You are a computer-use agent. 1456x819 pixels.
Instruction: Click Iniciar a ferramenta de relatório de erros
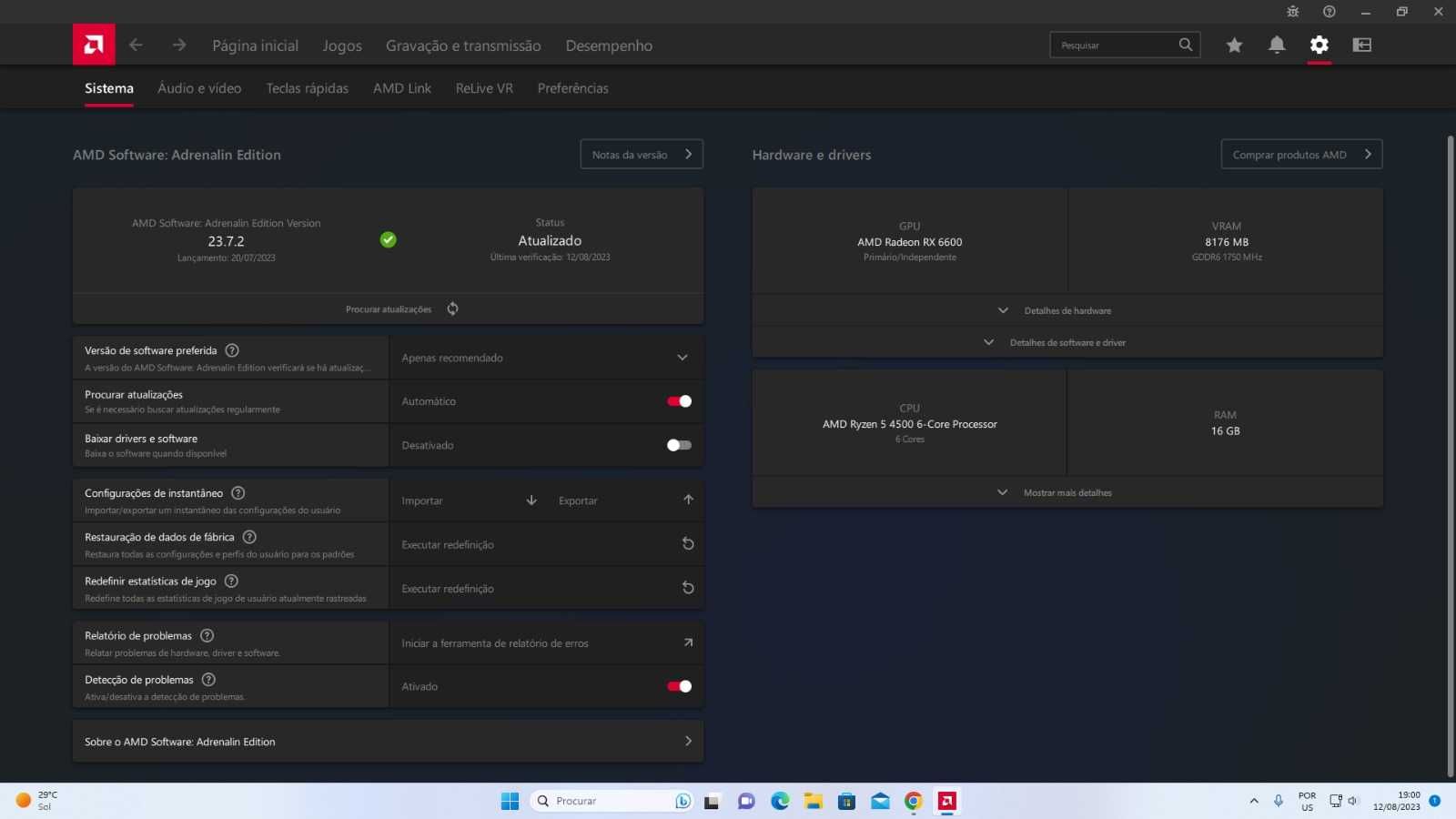coord(546,642)
